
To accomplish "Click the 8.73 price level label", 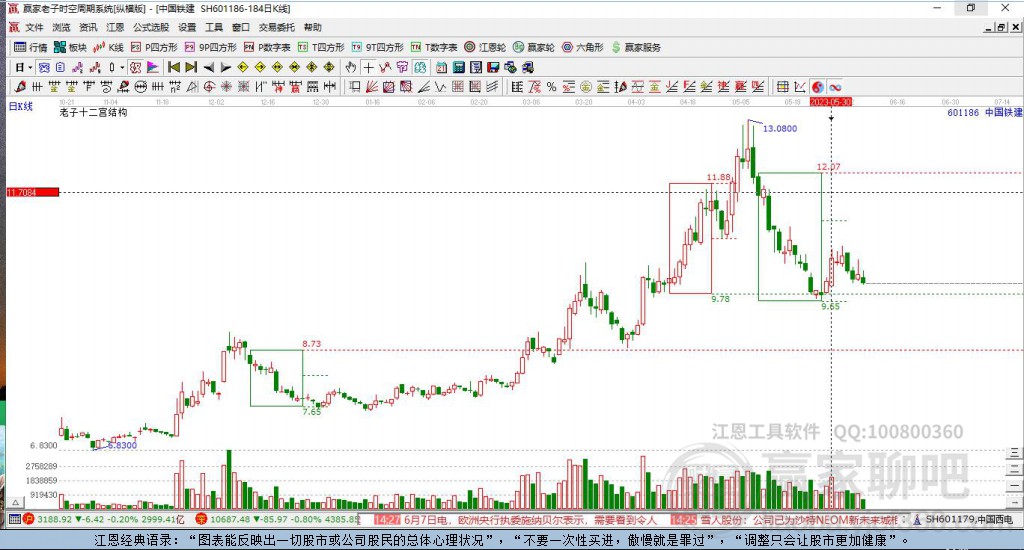I will (x=312, y=344).
